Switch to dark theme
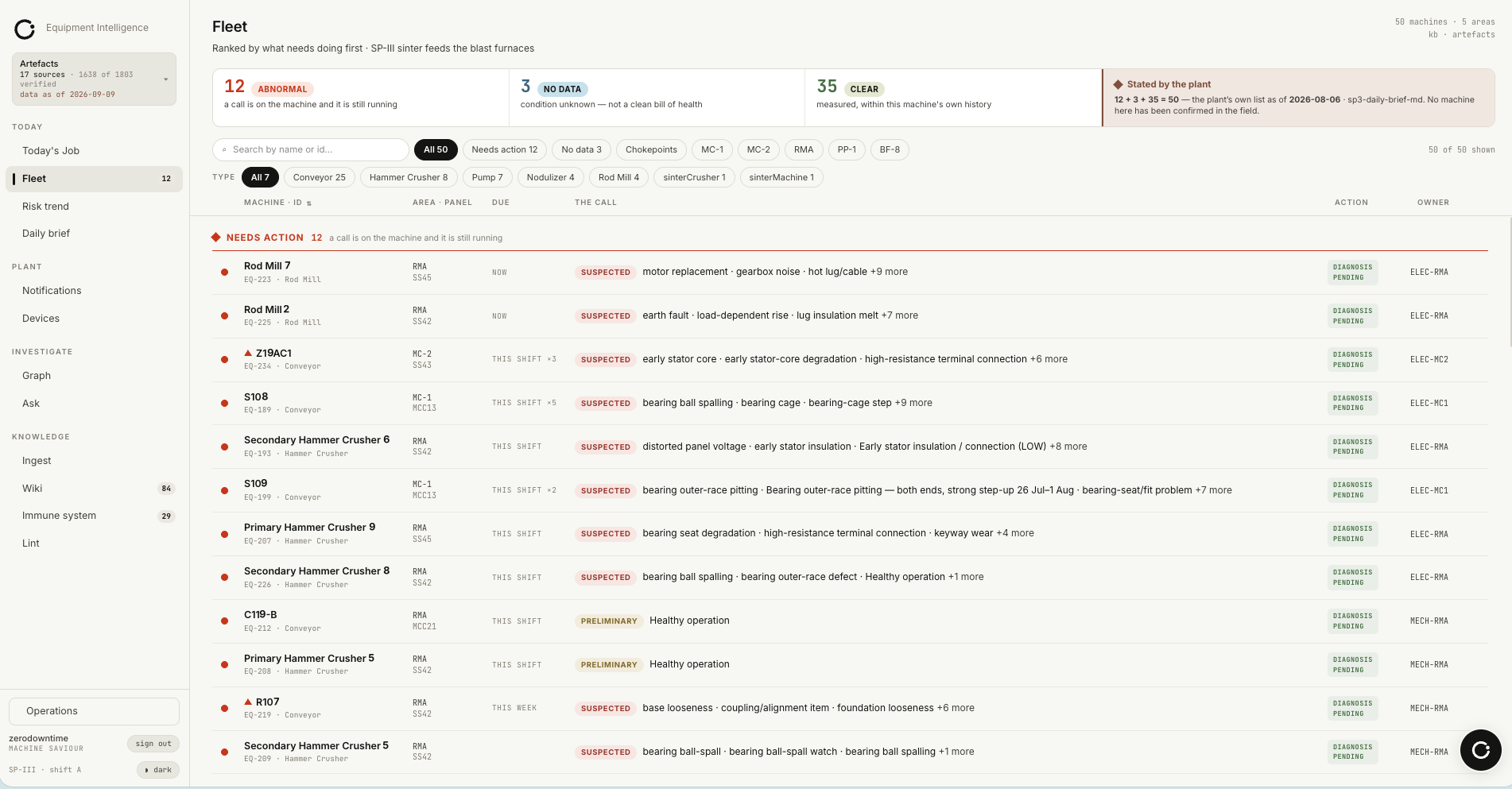 [158, 770]
